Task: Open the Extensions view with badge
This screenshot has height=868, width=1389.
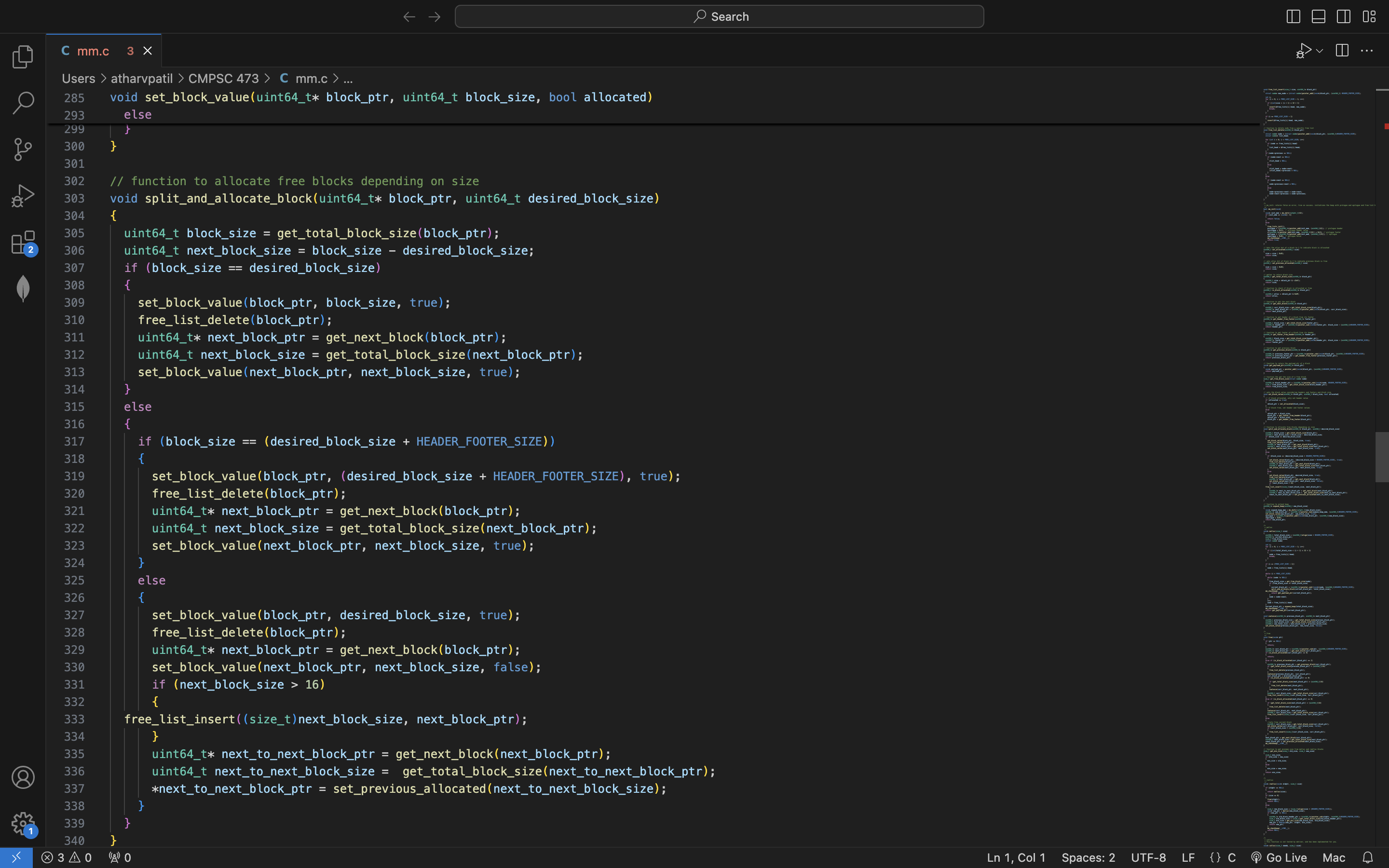Action: click(x=23, y=242)
